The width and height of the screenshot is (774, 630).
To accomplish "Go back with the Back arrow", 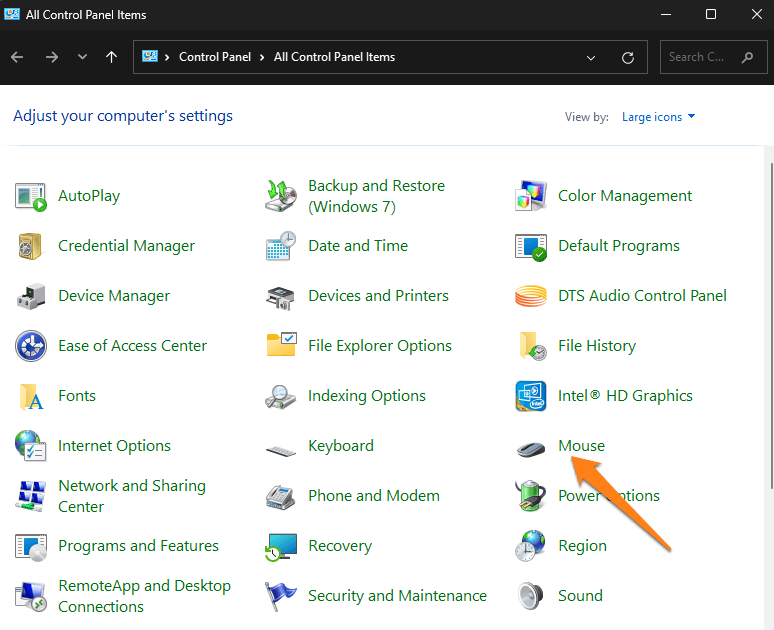I will tap(17, 57).
